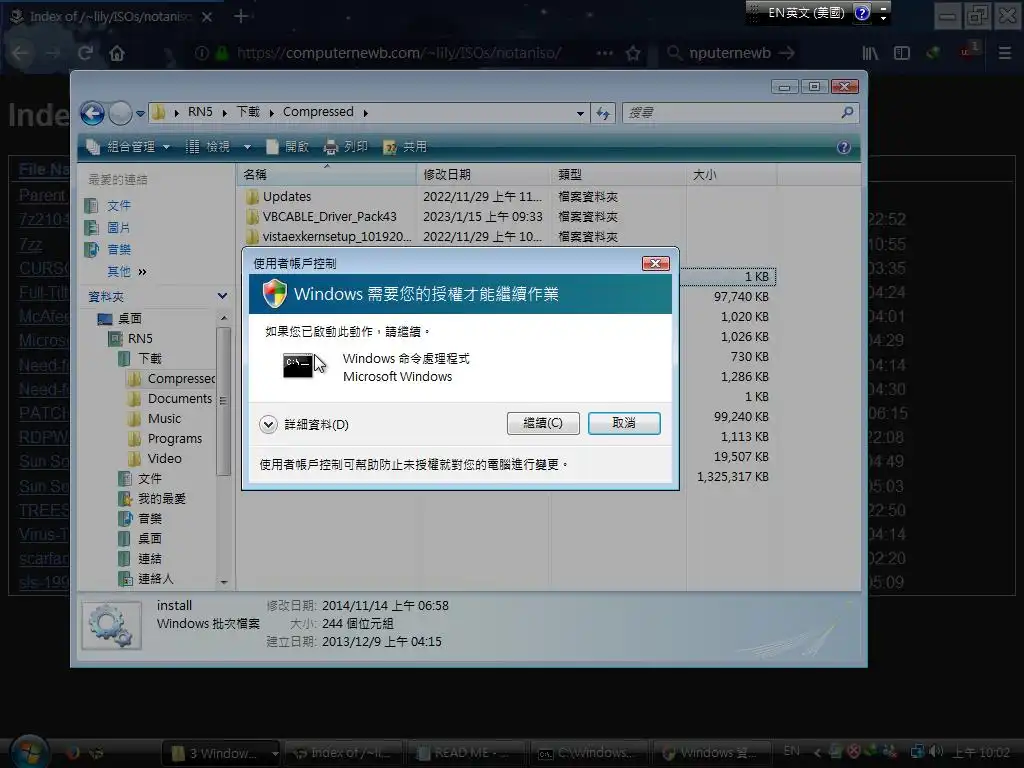1024x768 pixels.
Task: Click browser home button
Action: 117,53
